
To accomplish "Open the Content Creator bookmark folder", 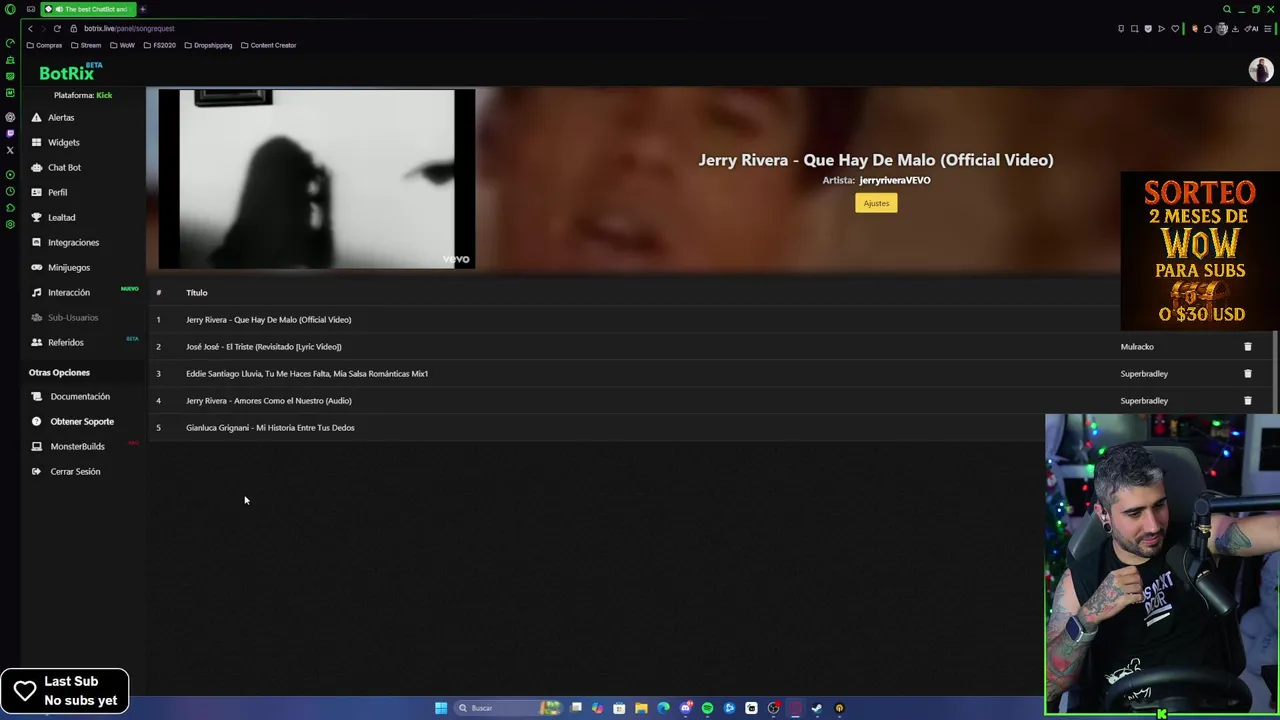I will click(x=268, y=45).
